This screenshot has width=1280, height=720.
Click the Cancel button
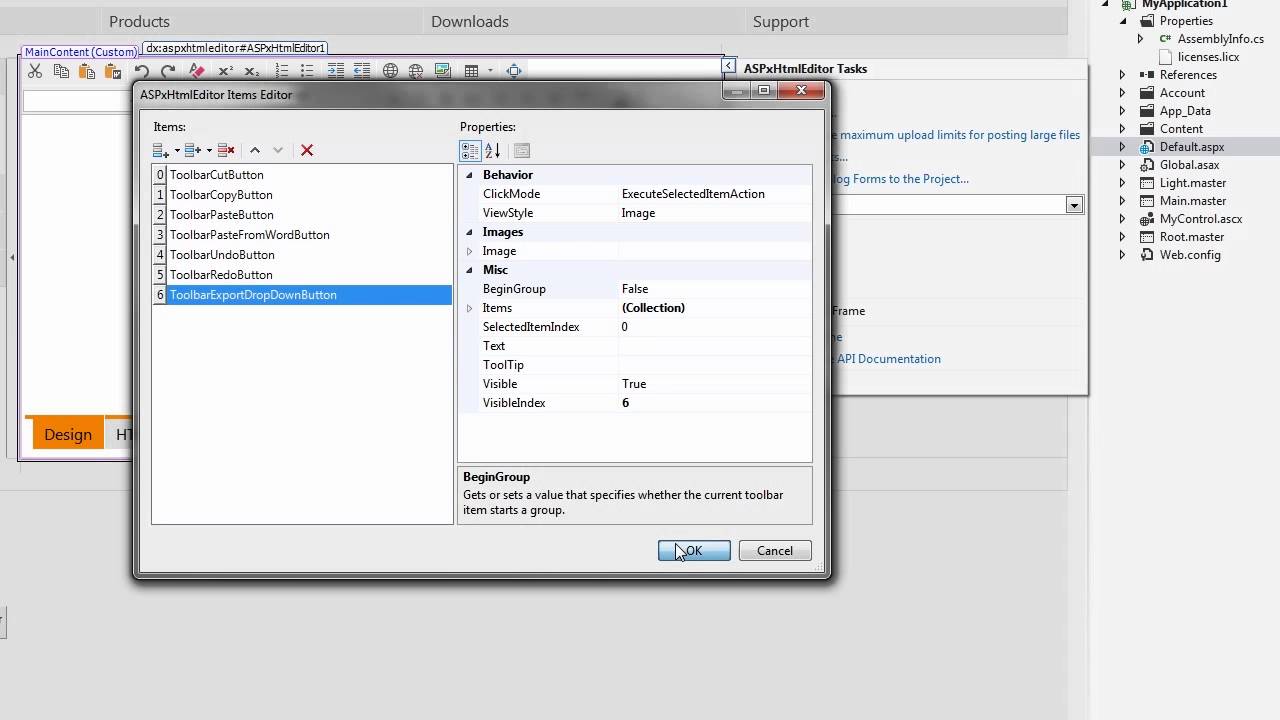point(775,551)
